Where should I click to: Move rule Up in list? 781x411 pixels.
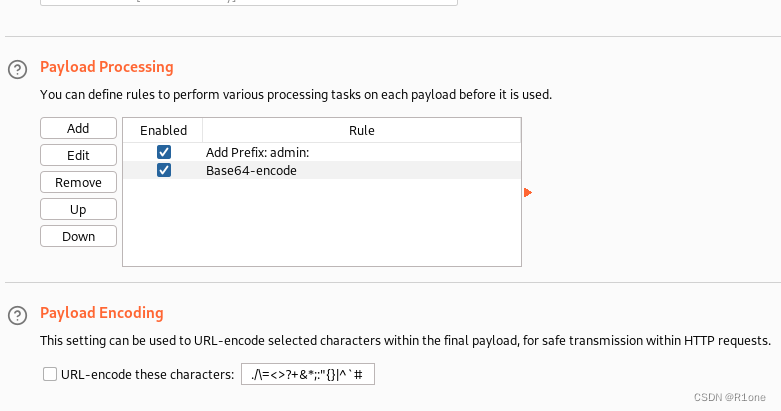click(x=78, y=209)
